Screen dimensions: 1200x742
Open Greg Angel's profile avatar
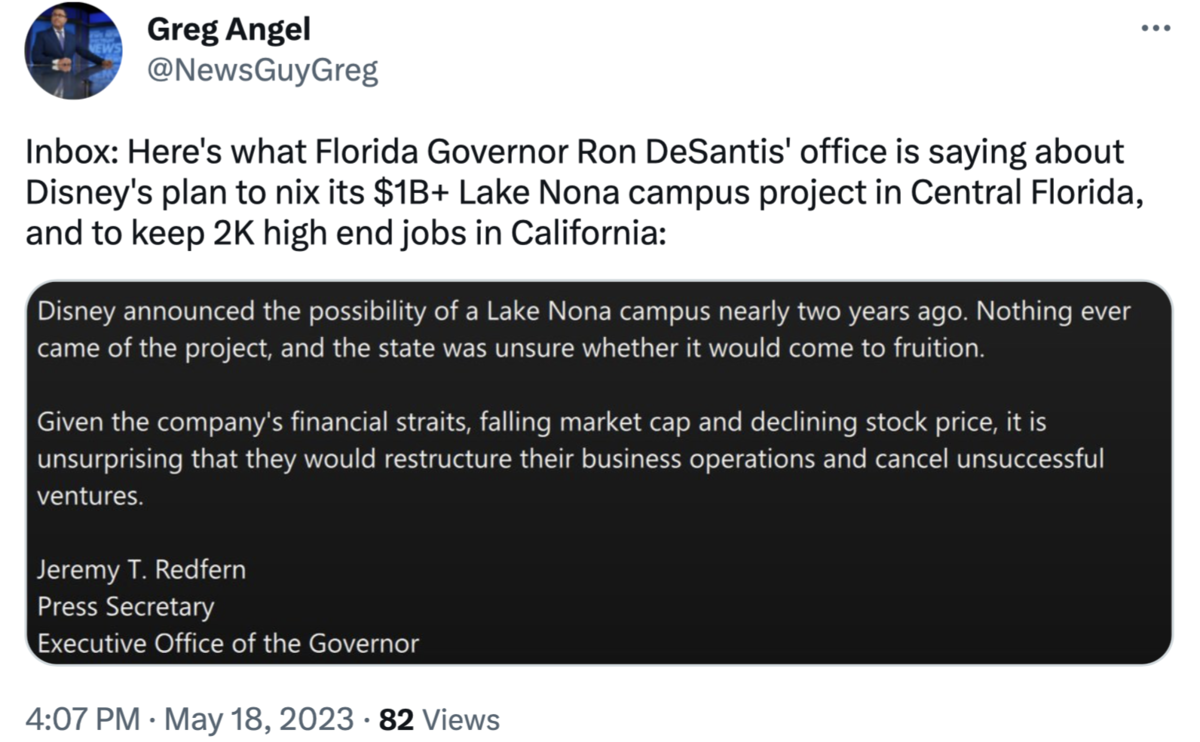(x=72, y=50)
